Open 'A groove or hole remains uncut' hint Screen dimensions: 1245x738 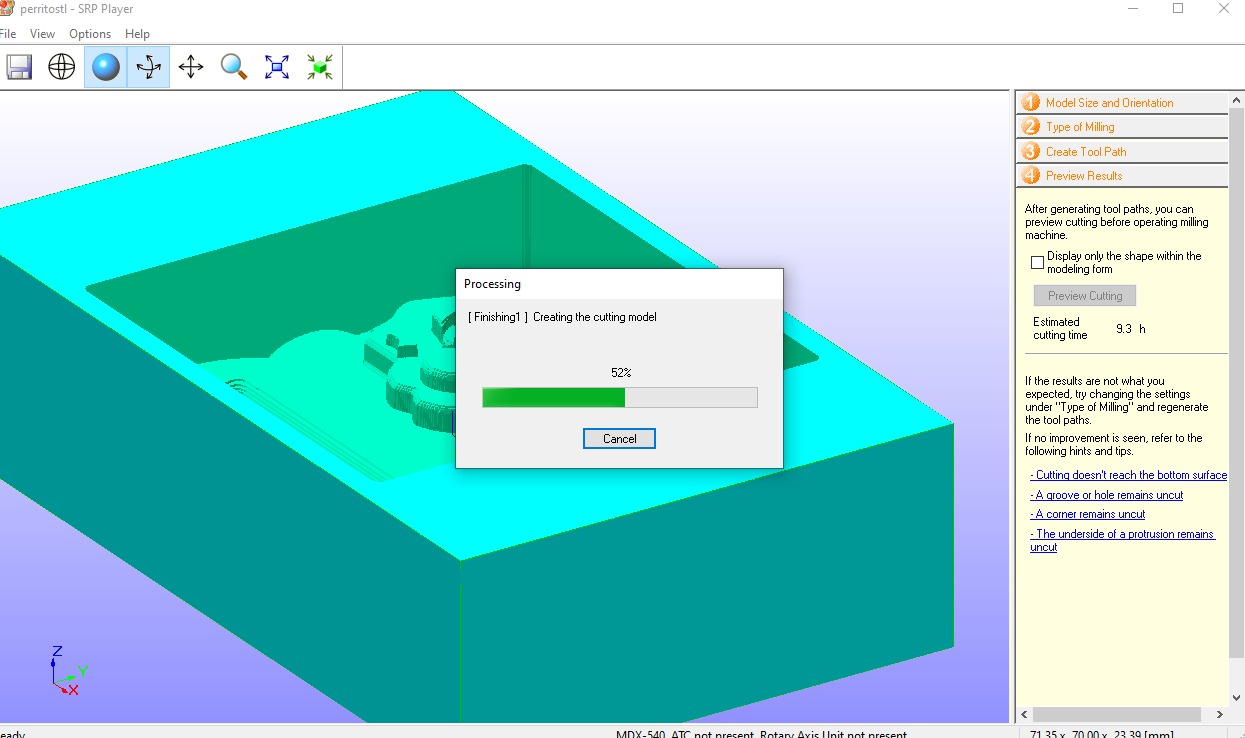click(x=1106, y=495)
